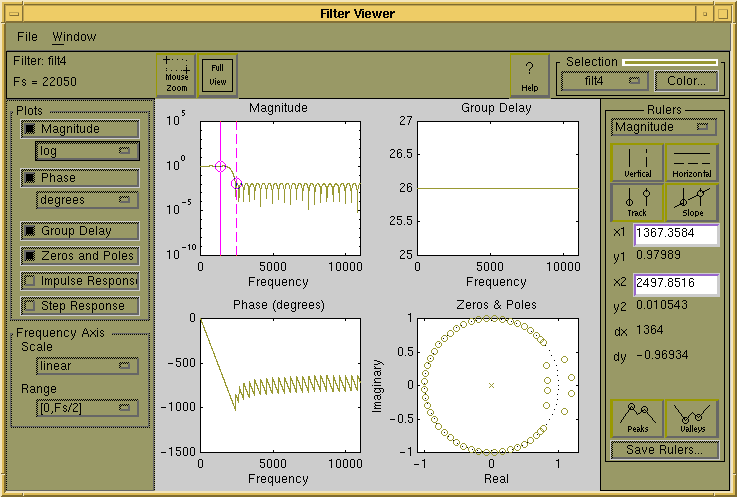Click the 'Fs = 22050' text
Screen dimensions: 737x497
[45, 82]
